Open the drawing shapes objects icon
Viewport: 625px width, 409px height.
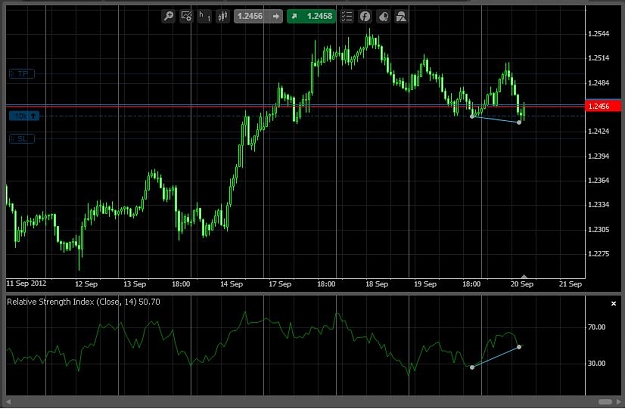[401, 16]
